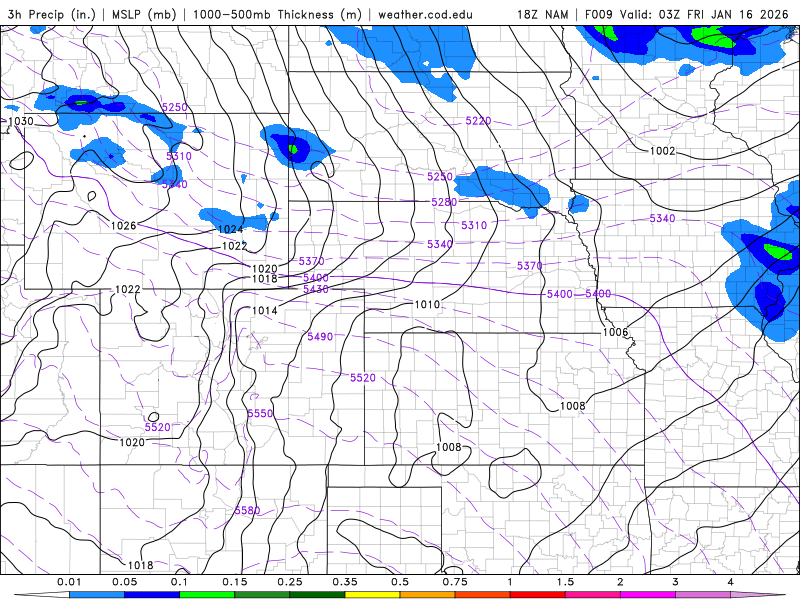Click the legend value label 3

click(675, 582)
